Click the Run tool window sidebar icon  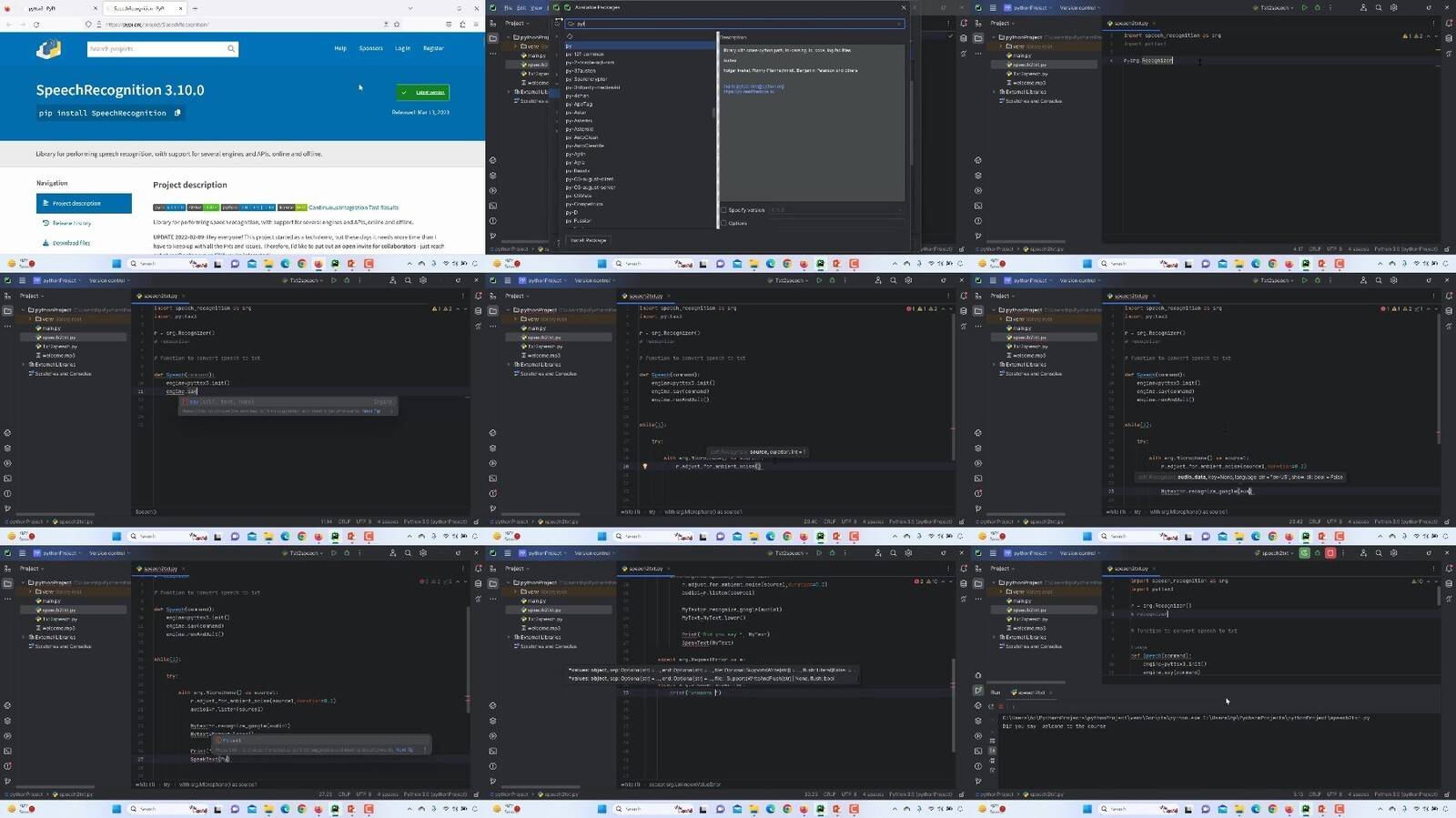978,691
